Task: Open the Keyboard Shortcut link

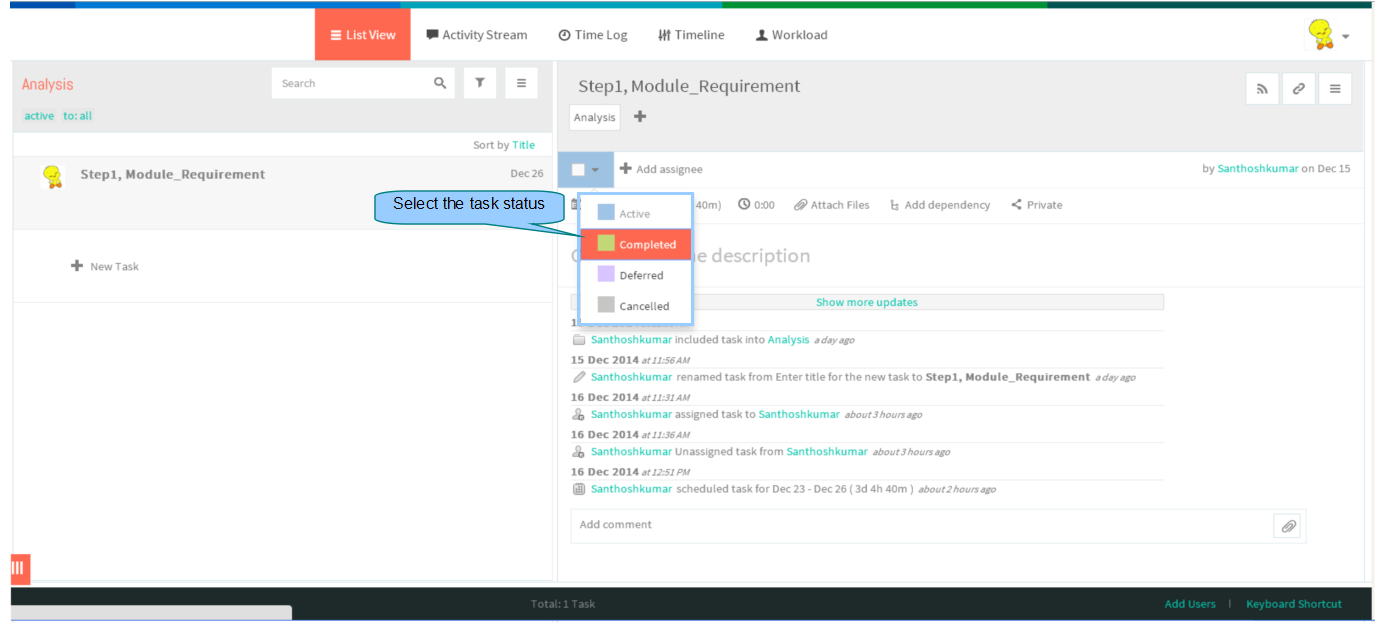Action: pos(1294,604)
